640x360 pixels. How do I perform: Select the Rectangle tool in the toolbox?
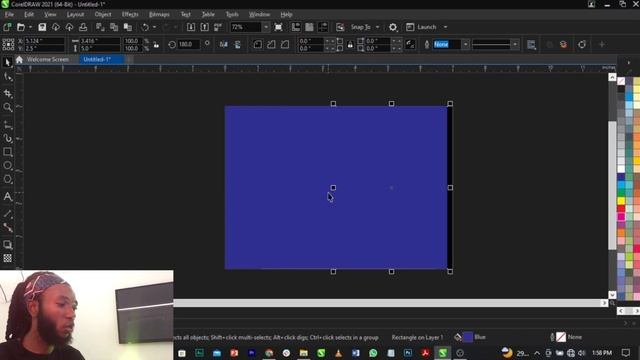7,152
